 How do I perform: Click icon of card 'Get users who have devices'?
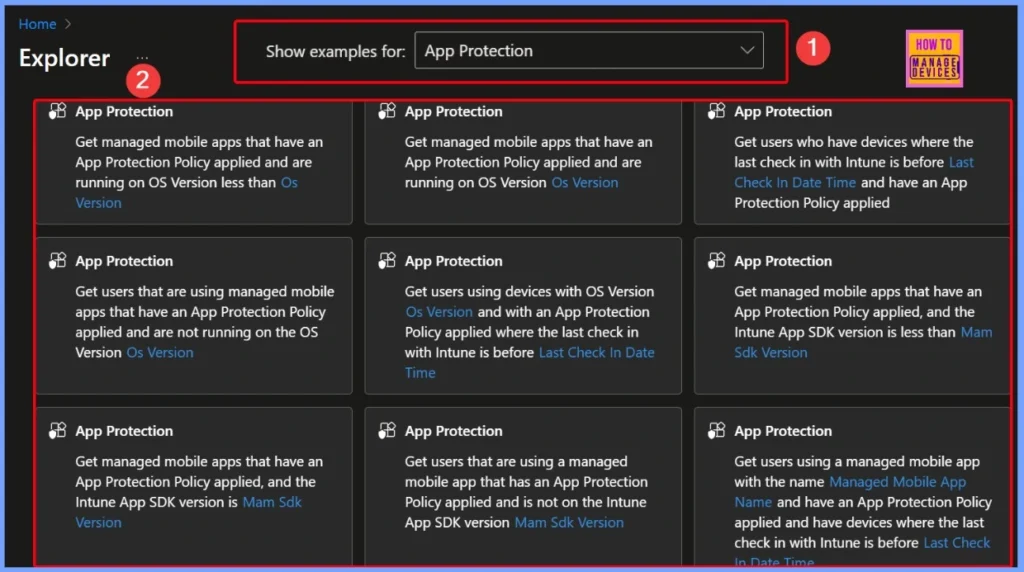click(x=716, y=111)
